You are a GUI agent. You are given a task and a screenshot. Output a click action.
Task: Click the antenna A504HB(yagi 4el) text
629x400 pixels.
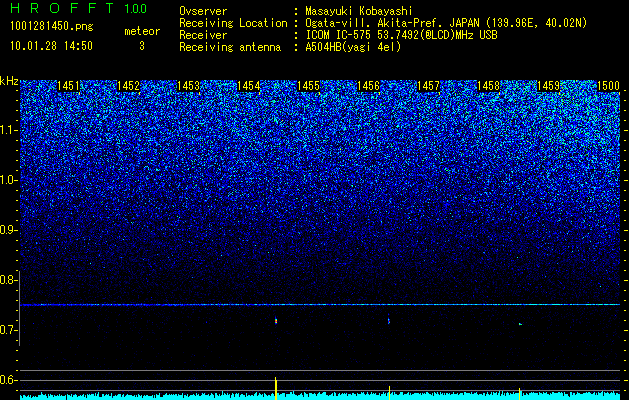[353, 47]
